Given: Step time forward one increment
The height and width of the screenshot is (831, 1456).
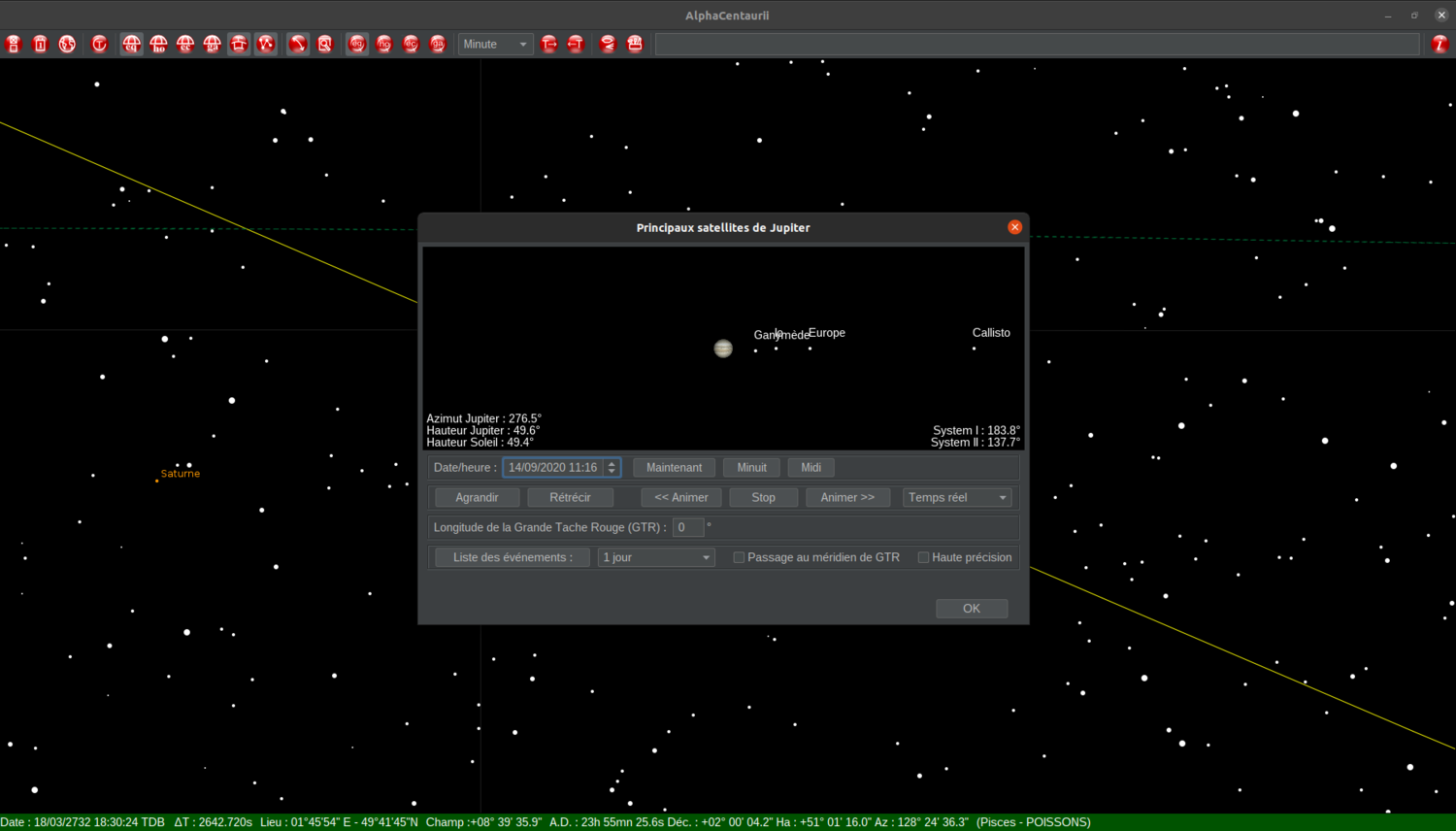Looking at the screenshot, I should 549,44.
